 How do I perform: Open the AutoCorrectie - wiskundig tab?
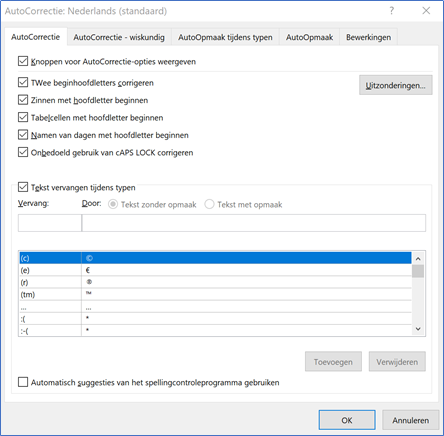point(119,37)
